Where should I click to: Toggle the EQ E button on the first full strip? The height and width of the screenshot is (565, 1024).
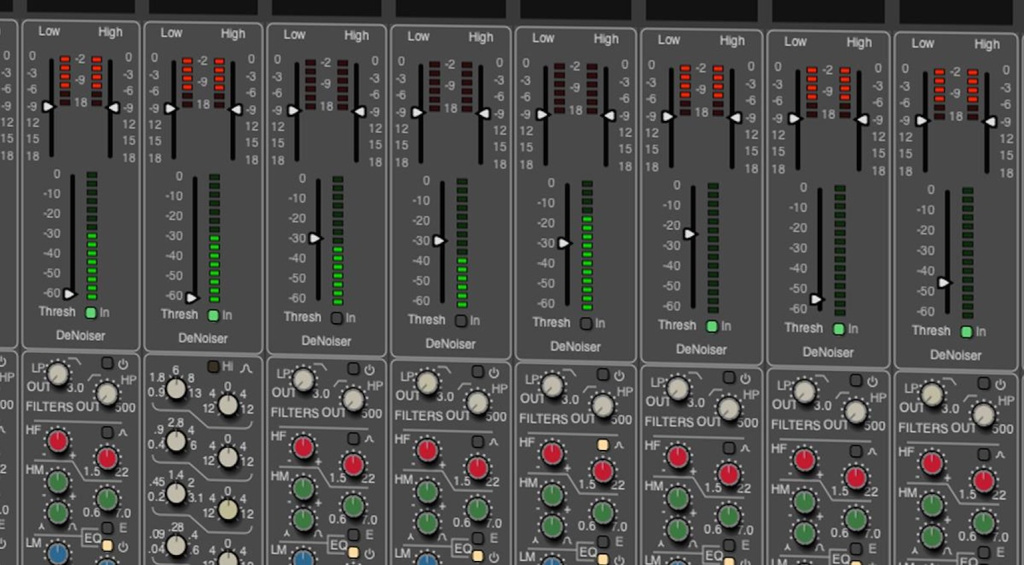pos(108,528)
